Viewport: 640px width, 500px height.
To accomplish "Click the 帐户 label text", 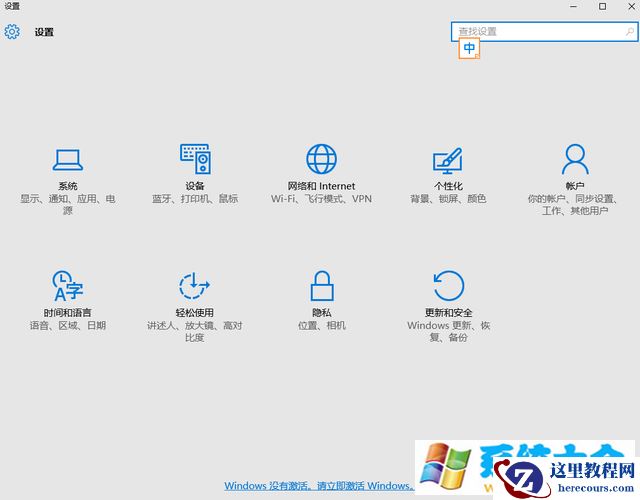I will coord(575,186).
